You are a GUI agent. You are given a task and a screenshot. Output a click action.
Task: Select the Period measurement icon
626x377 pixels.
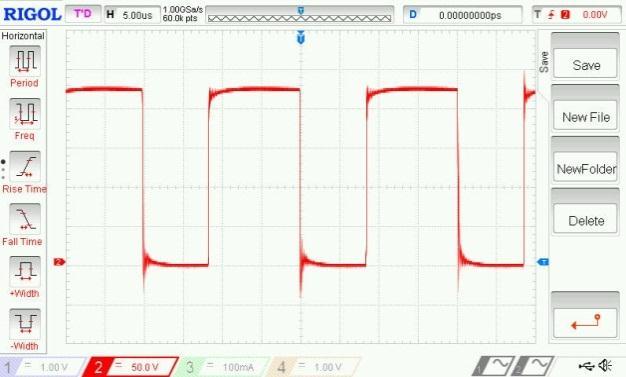click(x=25, y=61)
